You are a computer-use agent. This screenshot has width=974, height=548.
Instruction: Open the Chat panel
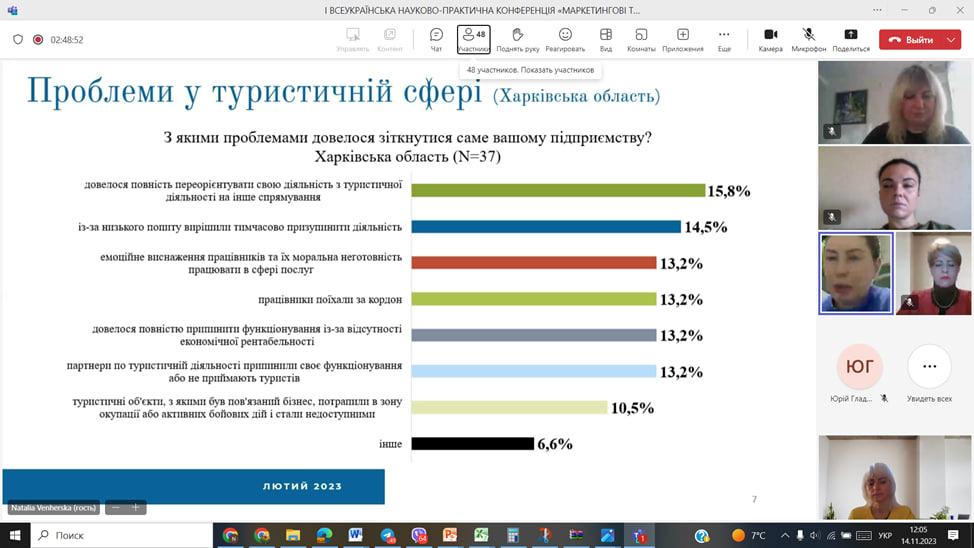tap(436, 40)
